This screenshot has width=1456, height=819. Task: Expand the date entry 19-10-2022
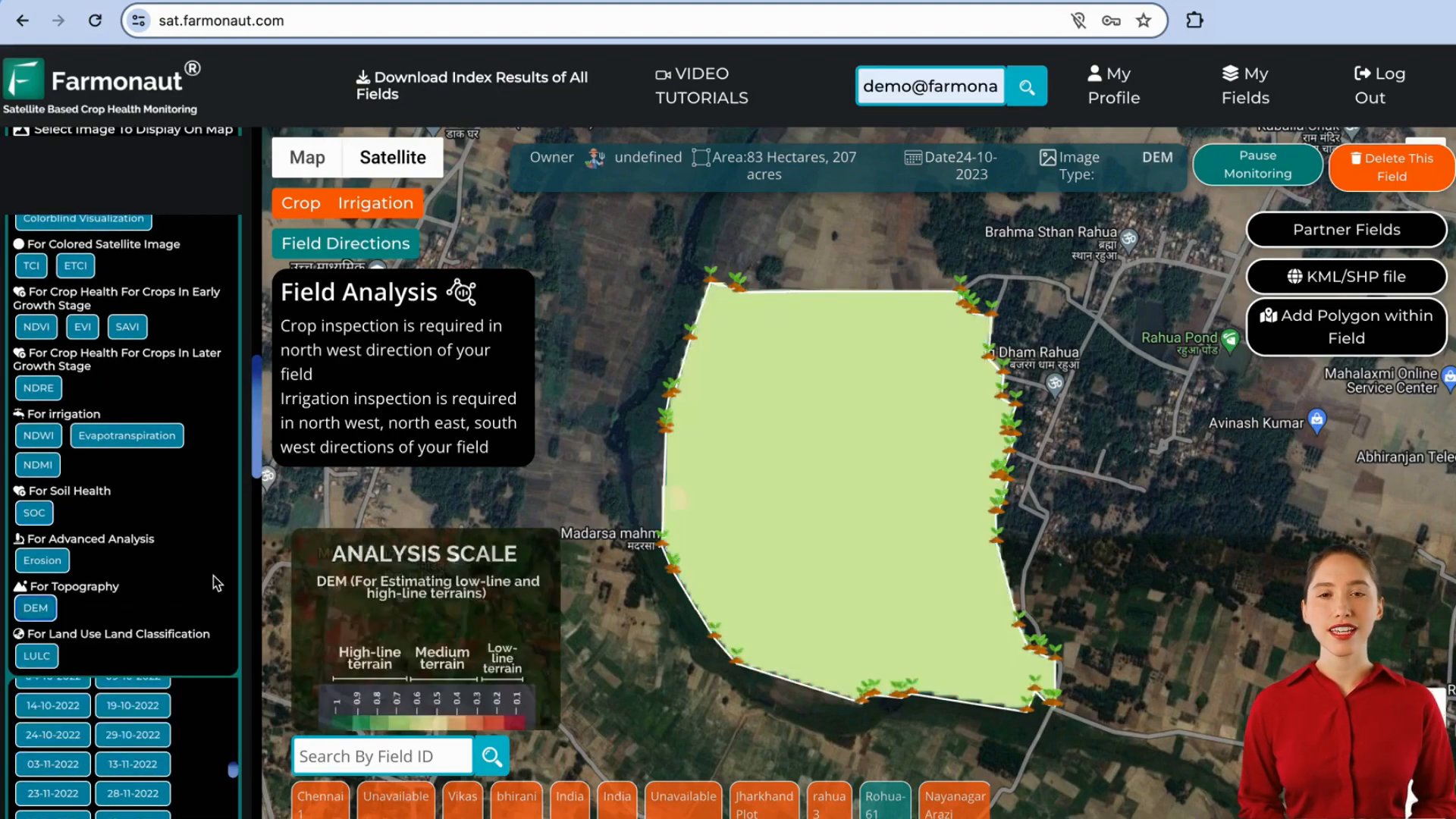point(132,705)
